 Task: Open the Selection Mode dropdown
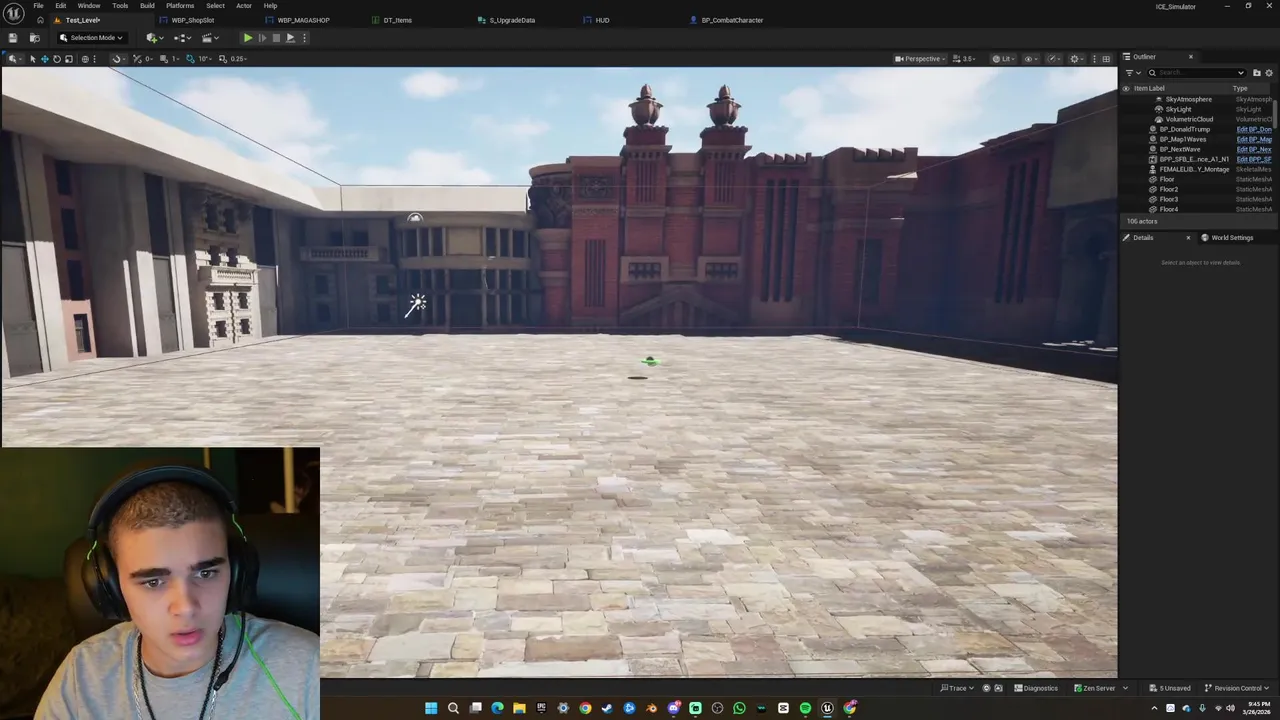click(91, 38)
